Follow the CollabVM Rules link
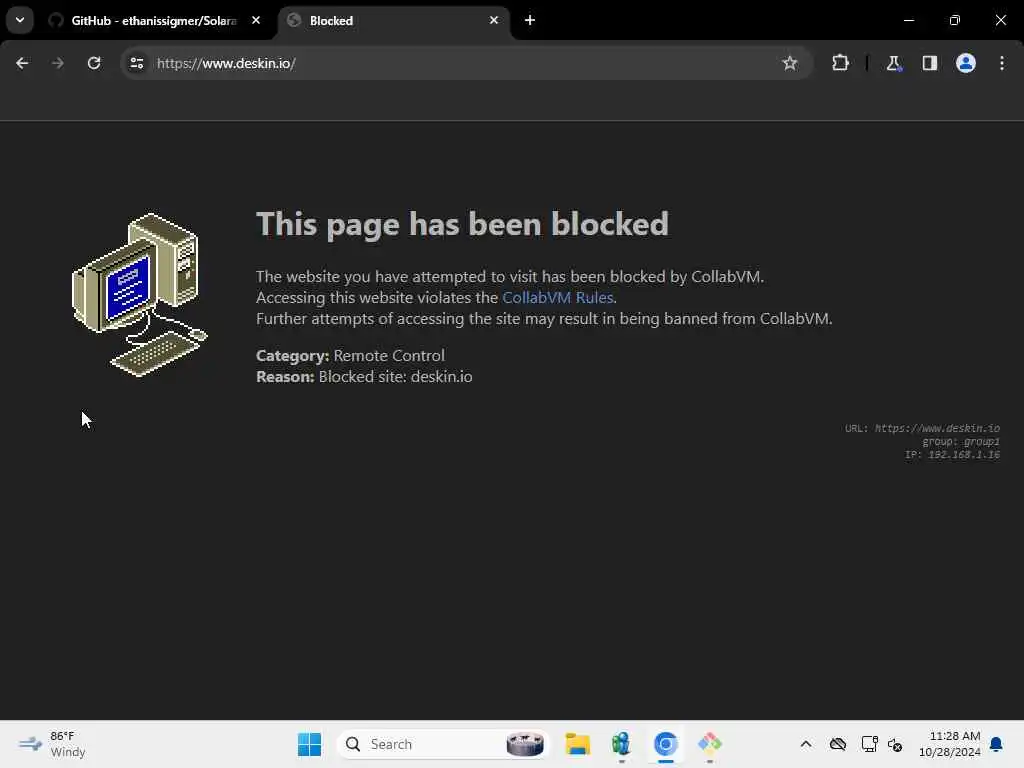Image resolution: width=1024 pixels, height=768 pixels. pyautogui.click(x=557, y=298)
